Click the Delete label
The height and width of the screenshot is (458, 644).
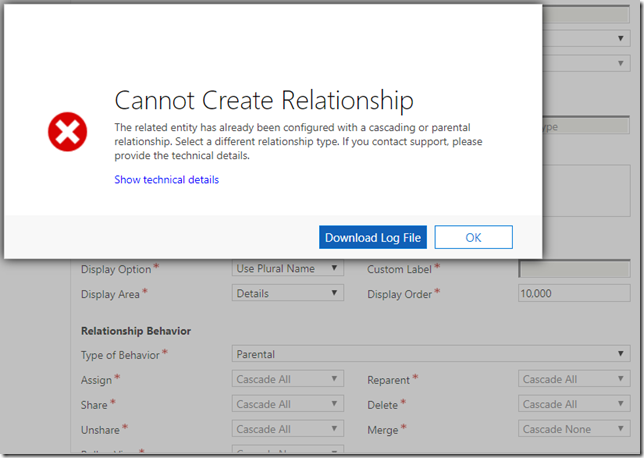coord(382,405)
